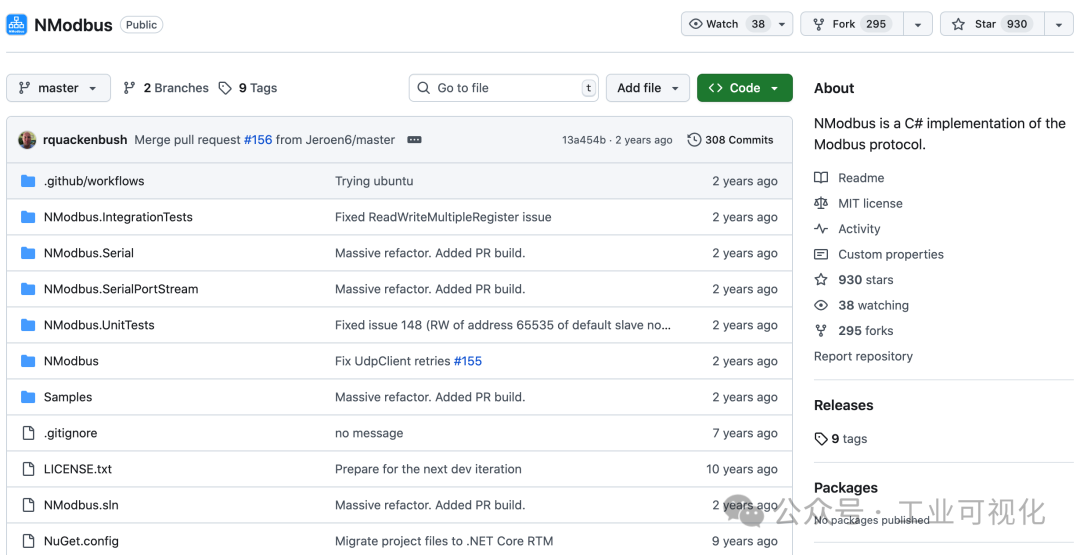Open the master branch dropdown
This screenshot has height=555, width=1080.
[x=58, y=88]
